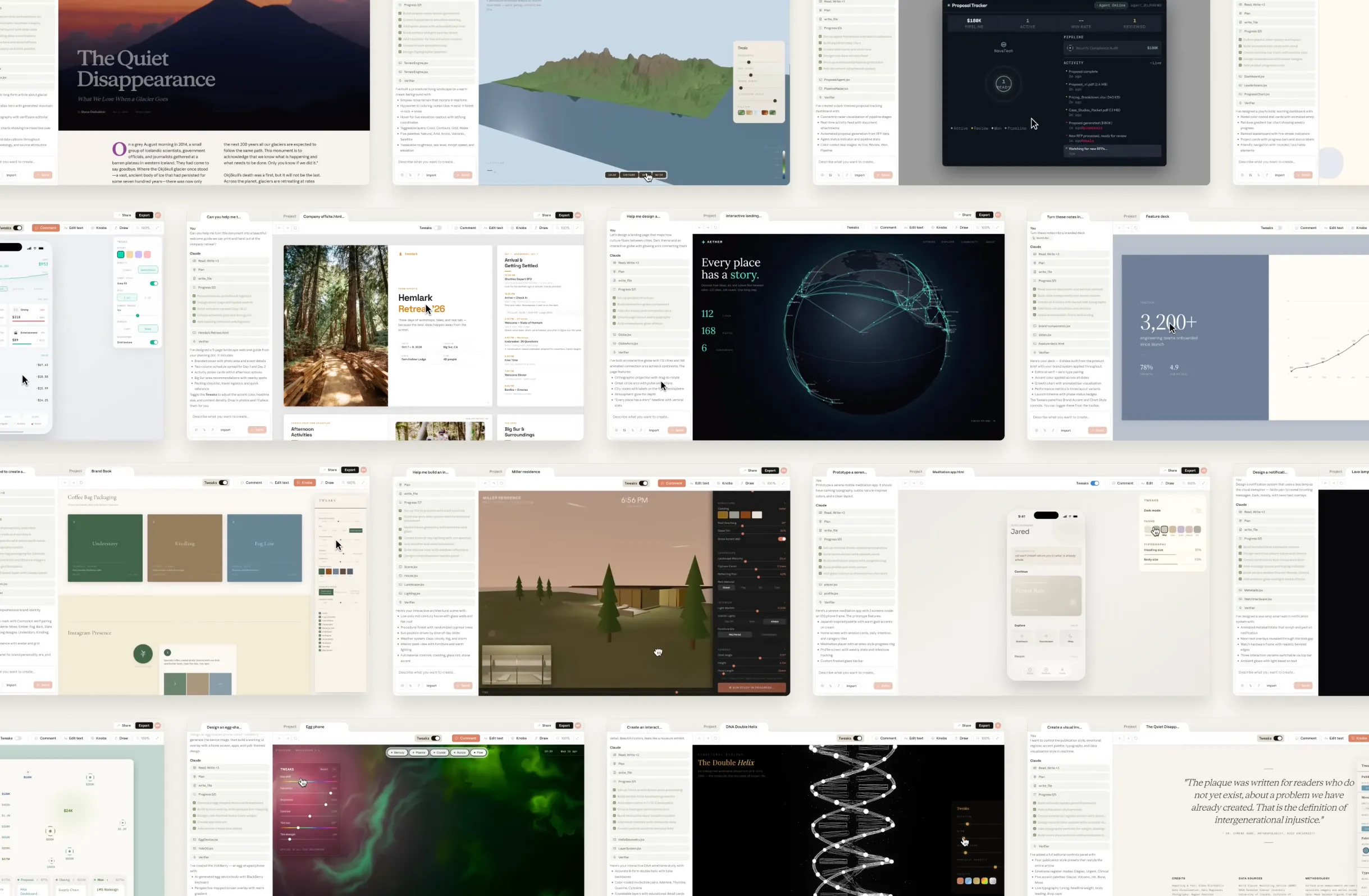The height and width of the screenshot is (896, 1369).
Task: Expand the Verifier step in Company offsite chat
Action: [x=230, y=341]
